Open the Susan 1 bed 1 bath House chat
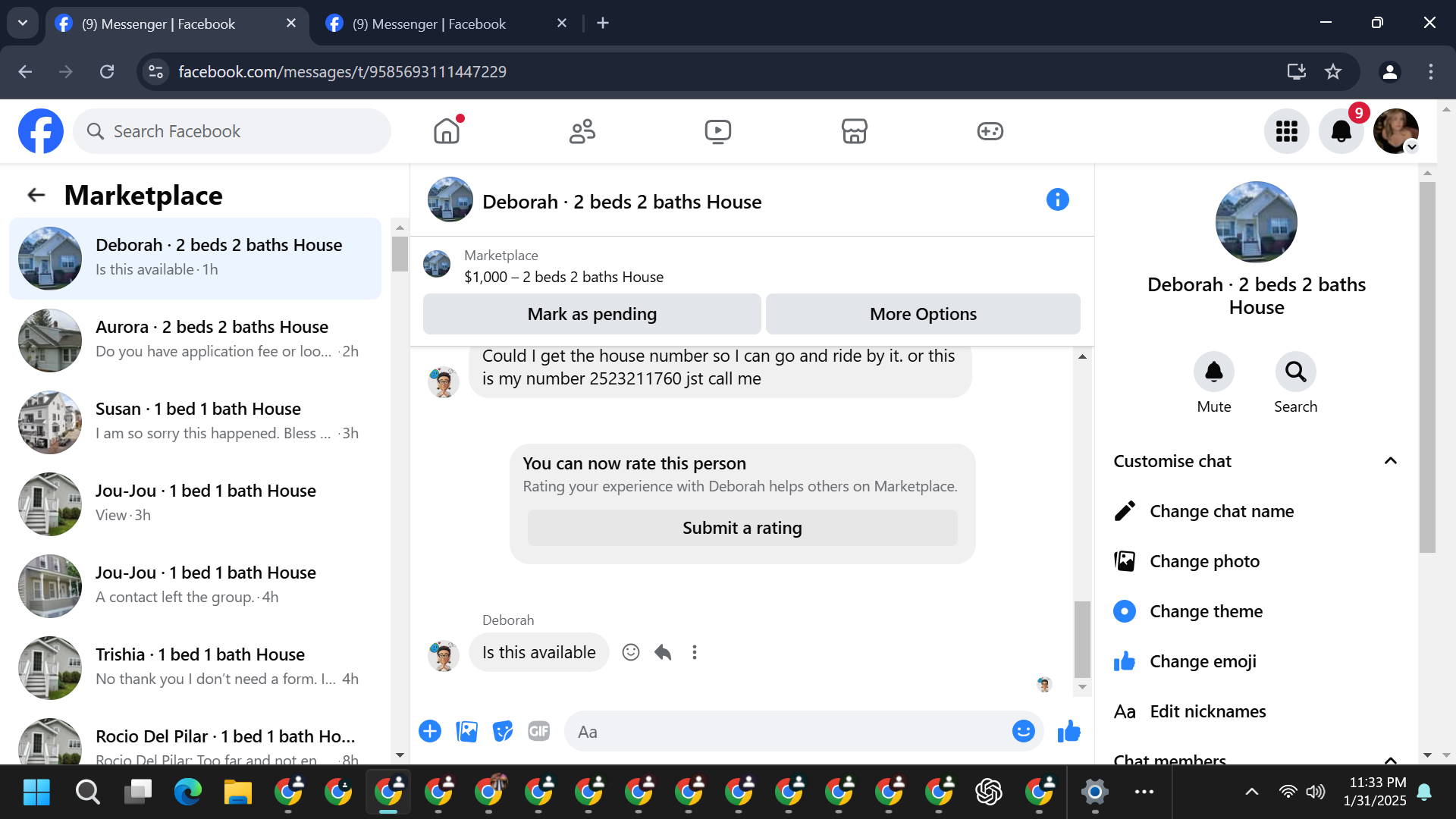This screenshot has height=819, width=1456. tap(195, 422)
